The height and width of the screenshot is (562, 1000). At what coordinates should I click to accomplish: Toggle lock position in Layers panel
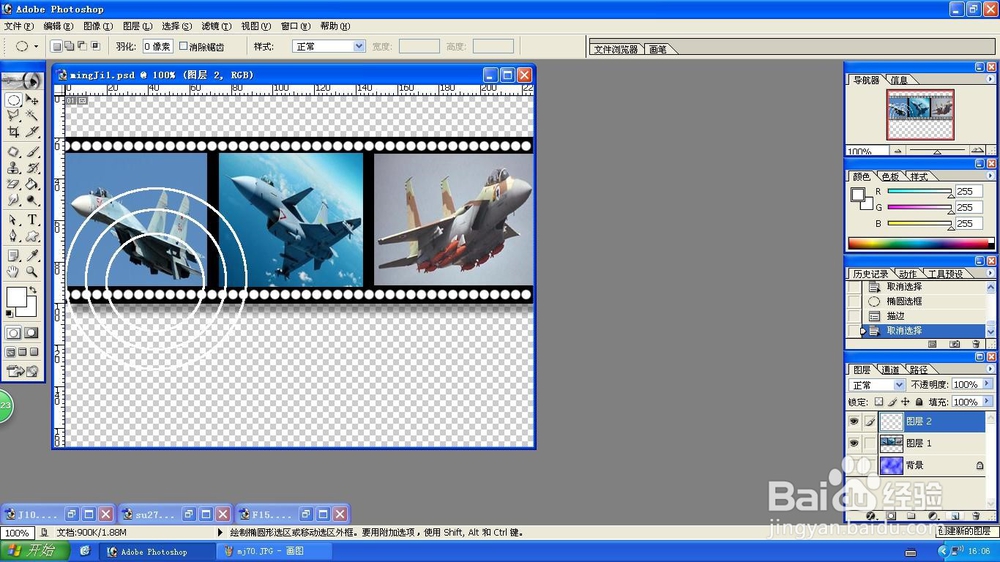[x=906, y=402]
